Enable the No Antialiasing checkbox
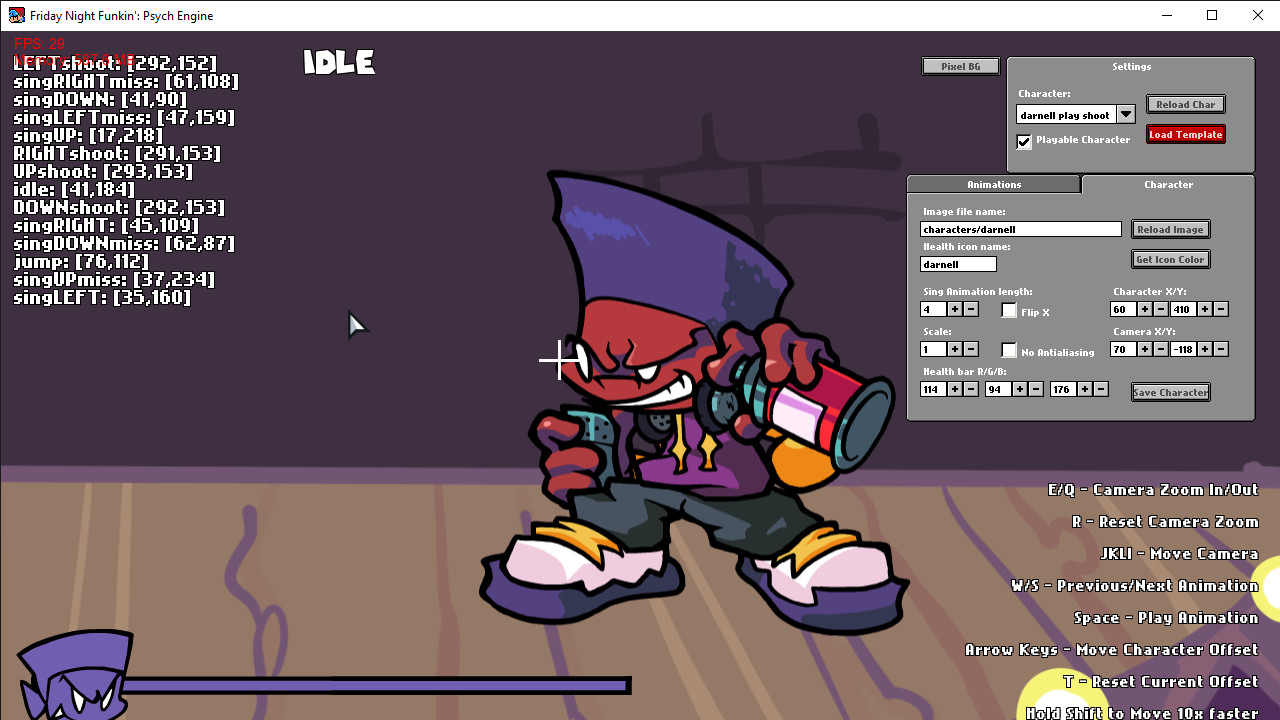 coord(1009,351)
